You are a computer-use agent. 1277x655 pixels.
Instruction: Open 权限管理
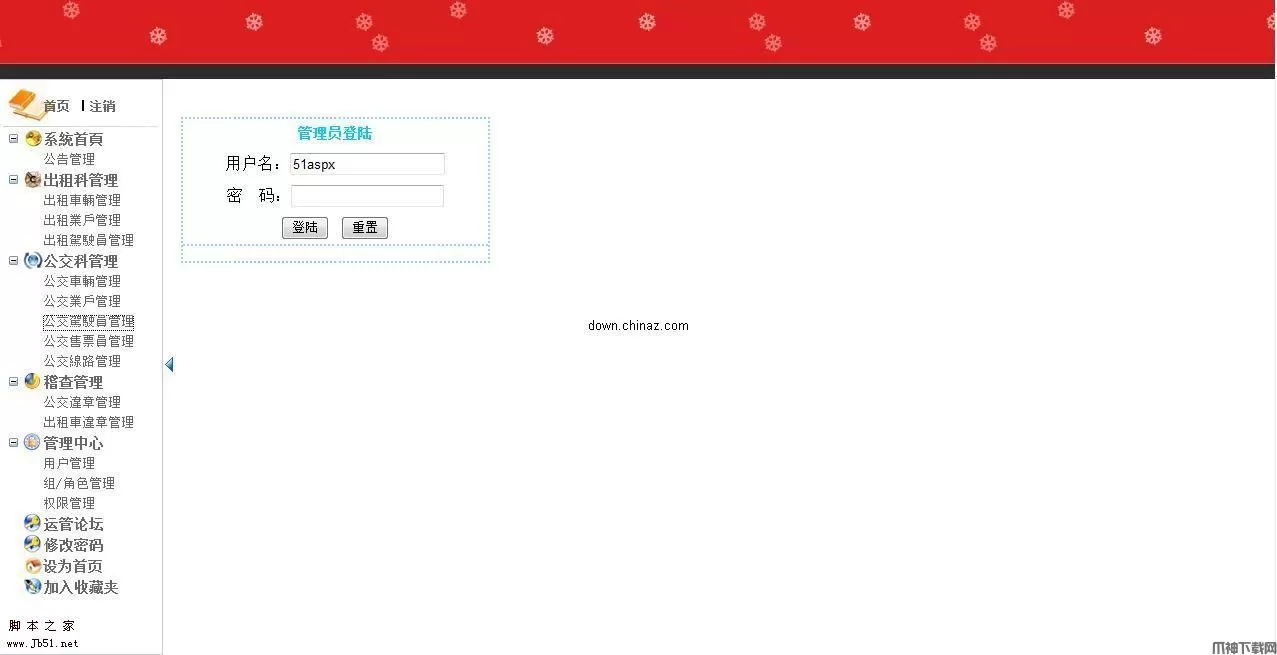click(69, 503)
